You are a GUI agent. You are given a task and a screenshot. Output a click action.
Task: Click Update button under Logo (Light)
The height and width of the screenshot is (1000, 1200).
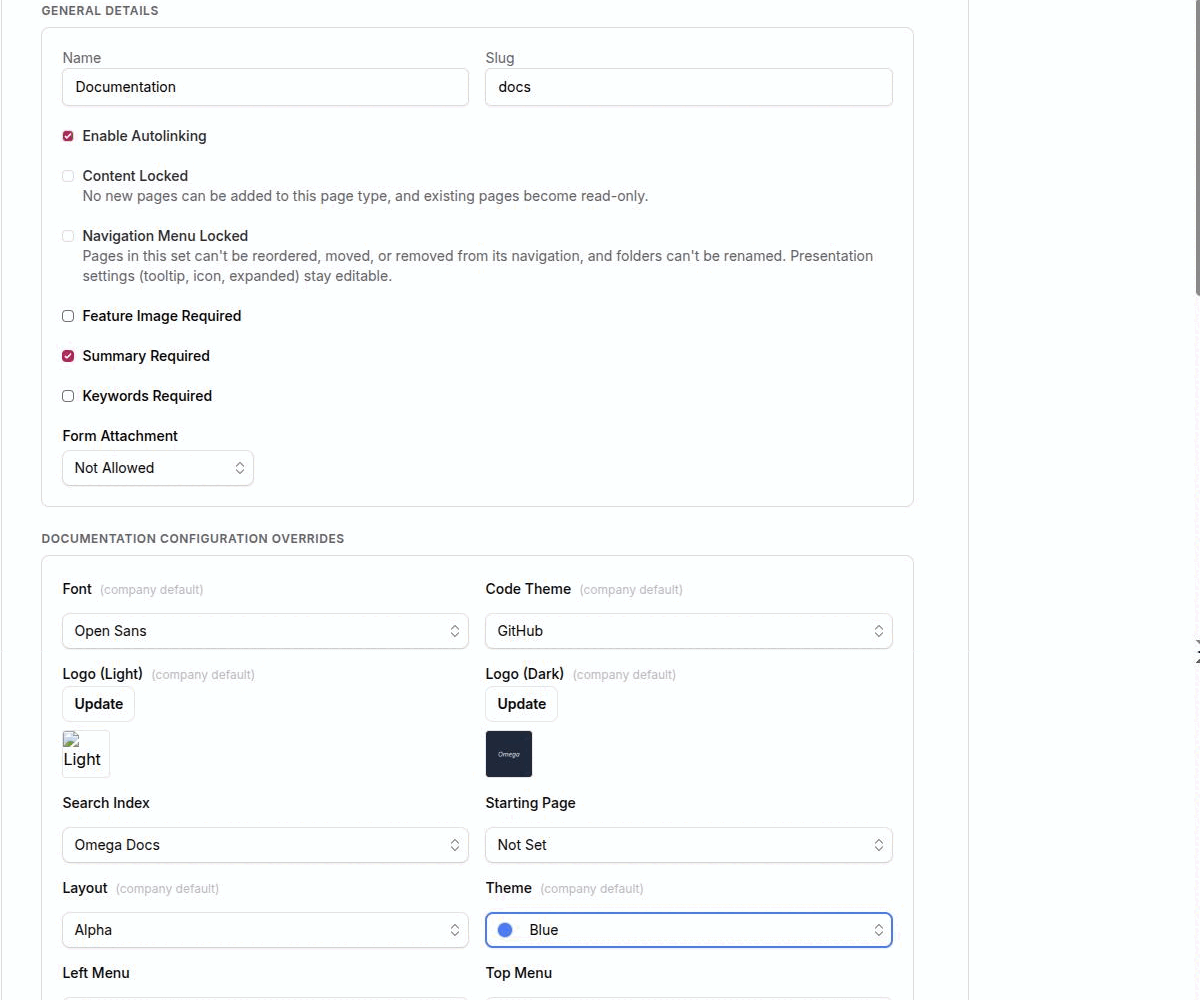pos(98,704)
